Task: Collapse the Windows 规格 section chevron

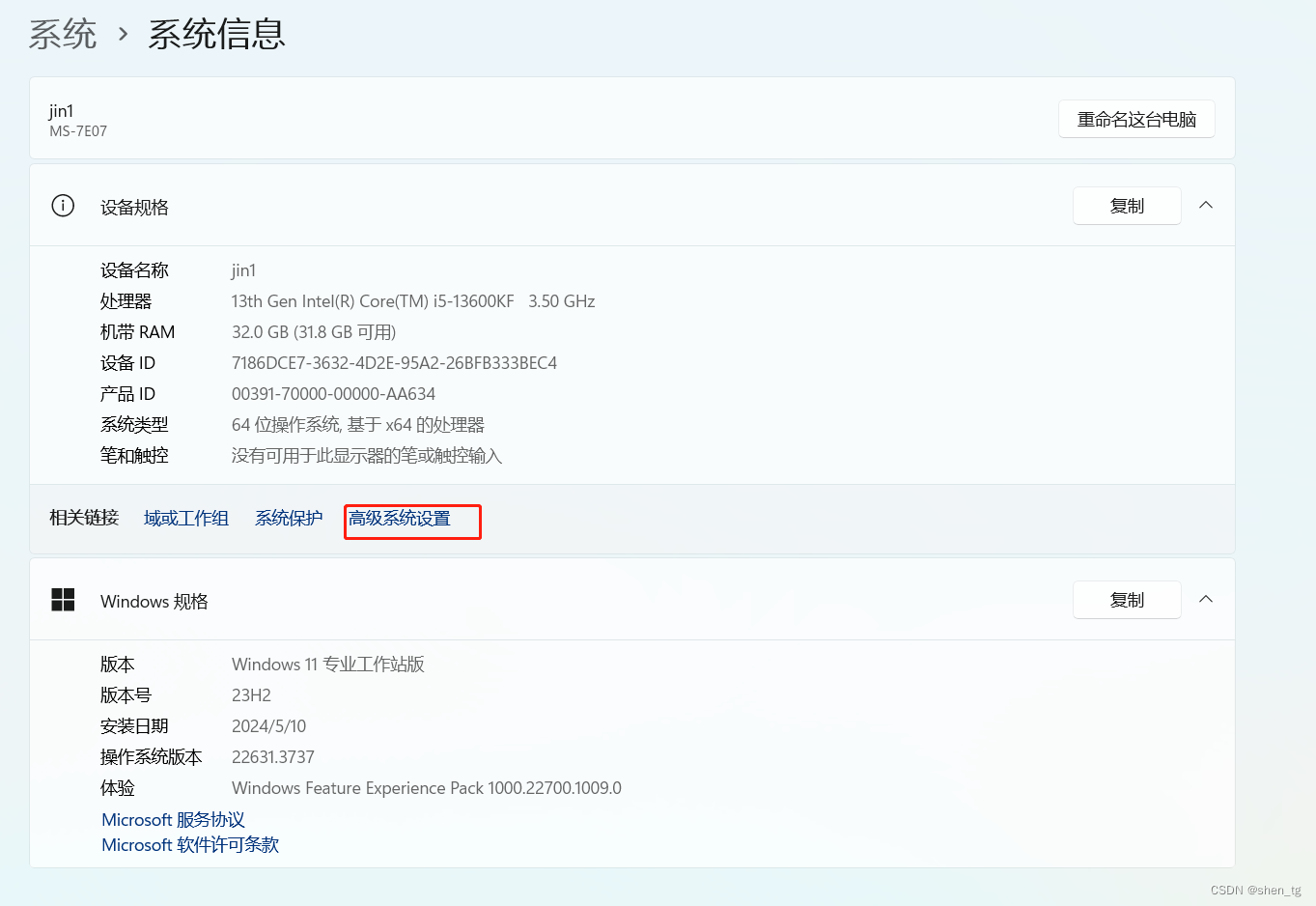Action: tap(1206, 599)
